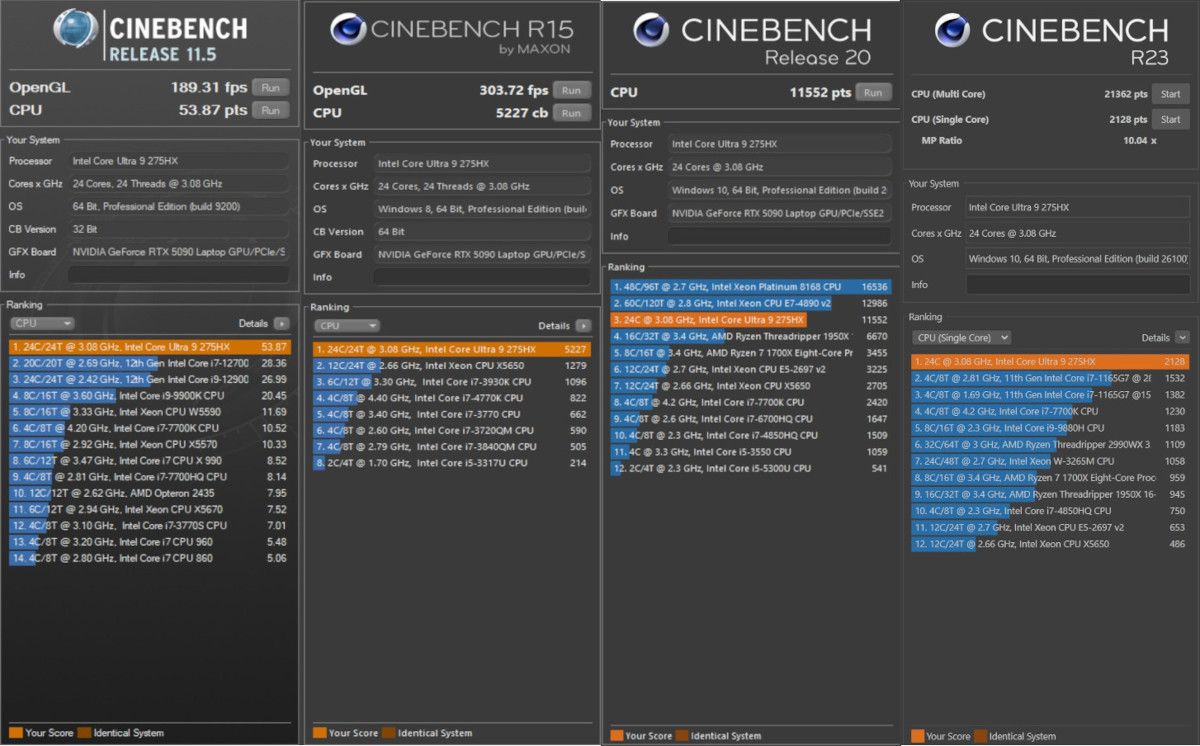The width and height of the screenshot is (1200, 746).
Task: Expand the Details dropdown in R23 ranking
Action: coord(1182,338)
